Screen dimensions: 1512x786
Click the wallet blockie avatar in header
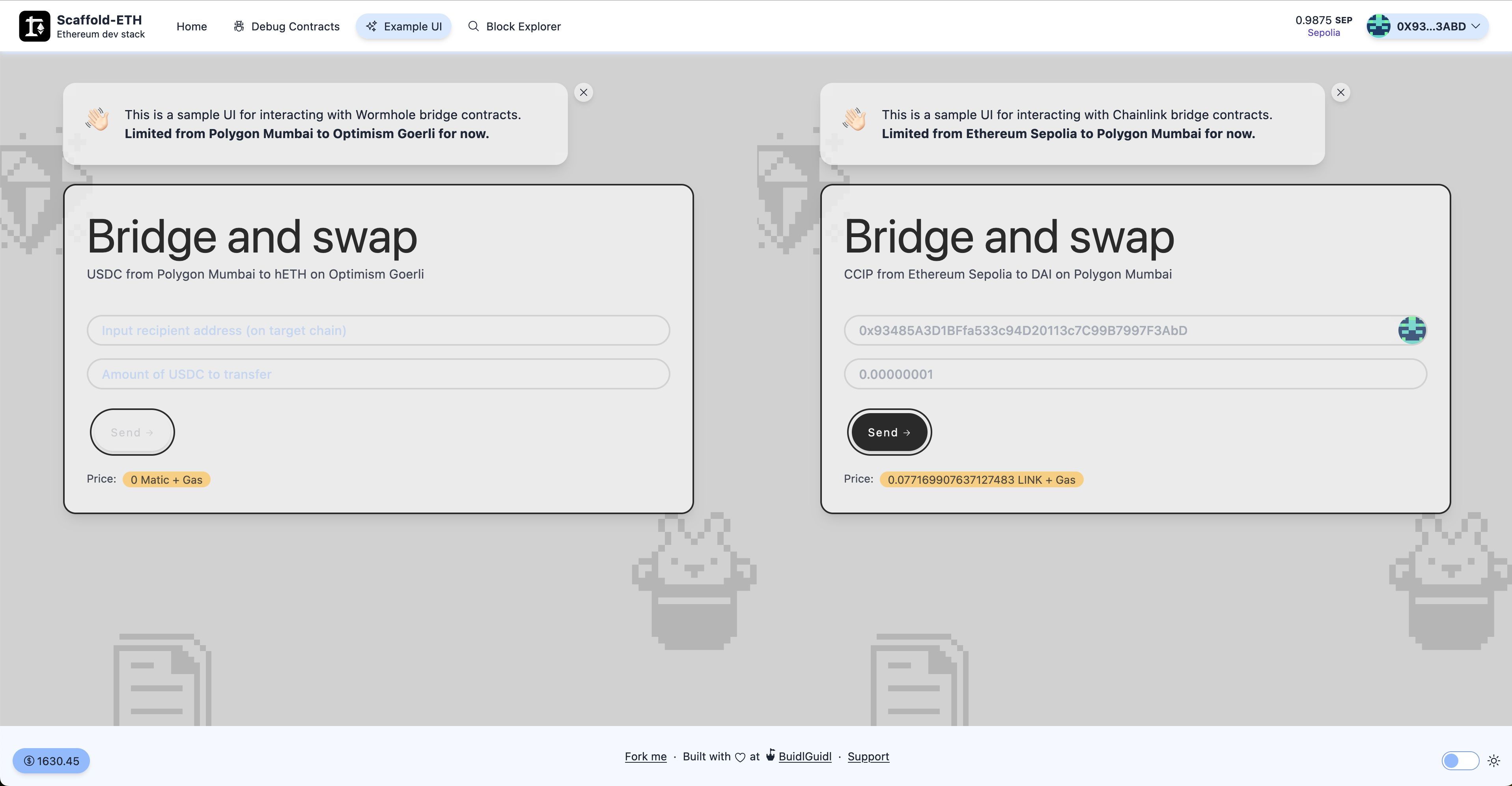[x=1378, y=26]
